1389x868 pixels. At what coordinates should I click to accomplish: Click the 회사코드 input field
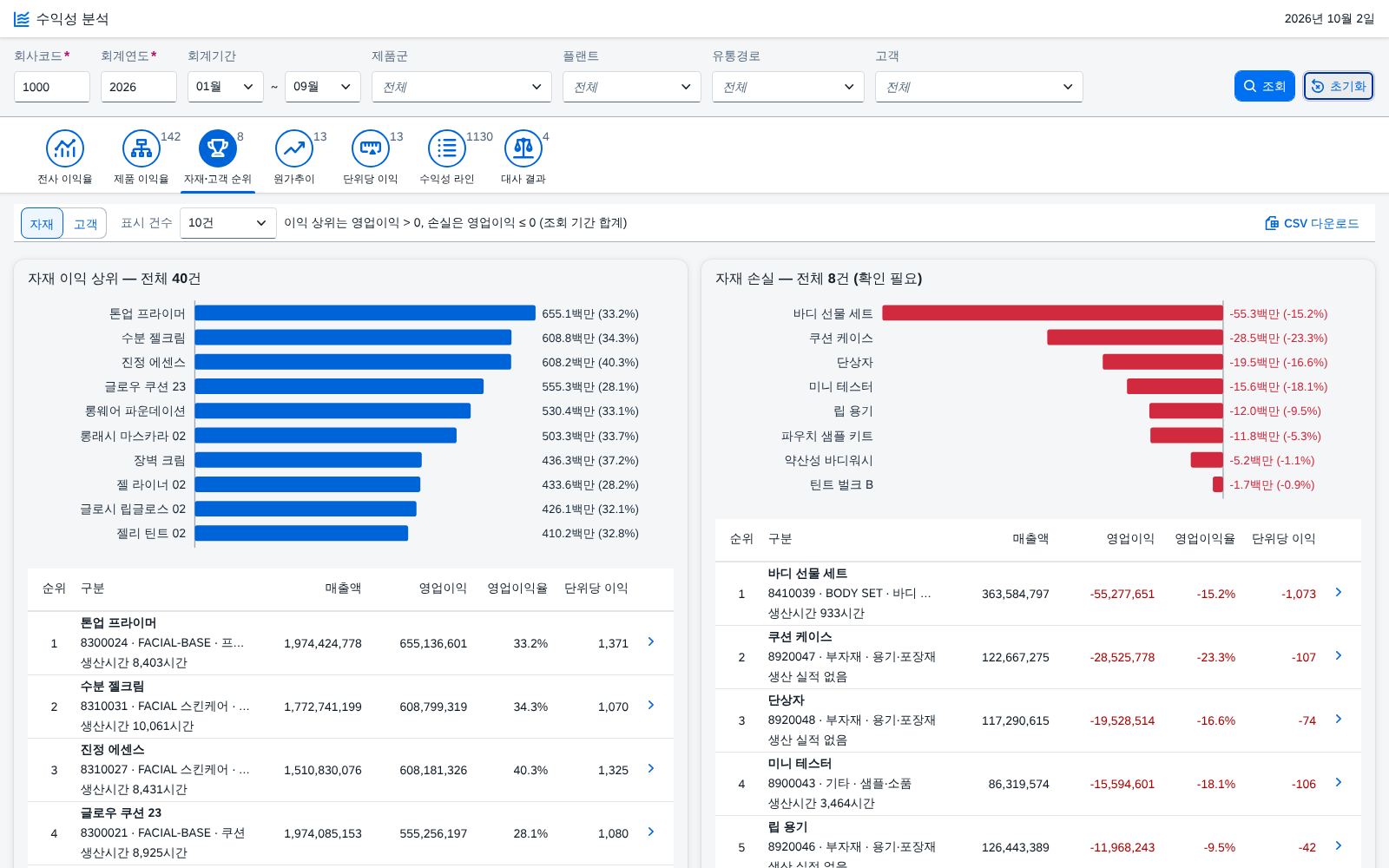pyautogui.click(x=52, y=87)
